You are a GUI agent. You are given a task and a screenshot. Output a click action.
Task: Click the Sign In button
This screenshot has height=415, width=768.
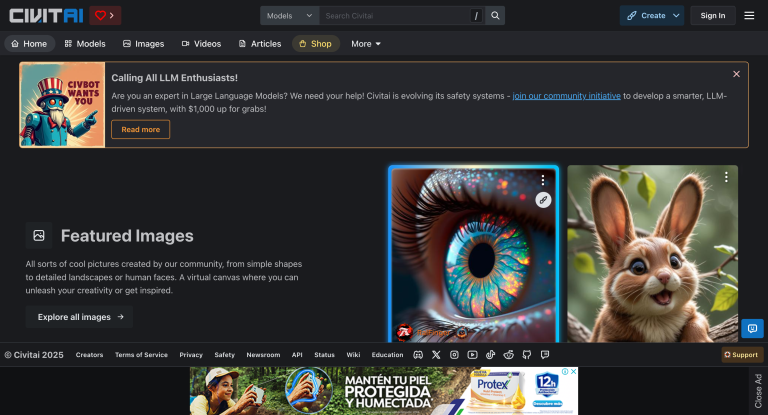point(713,16)
